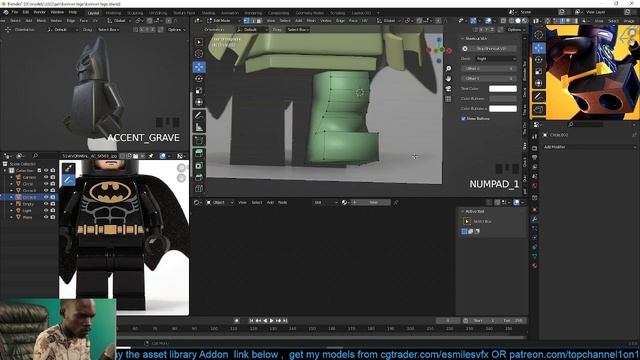Play the animation in the timeline
This screenshot has width=640, height=360.
(271, 321)
